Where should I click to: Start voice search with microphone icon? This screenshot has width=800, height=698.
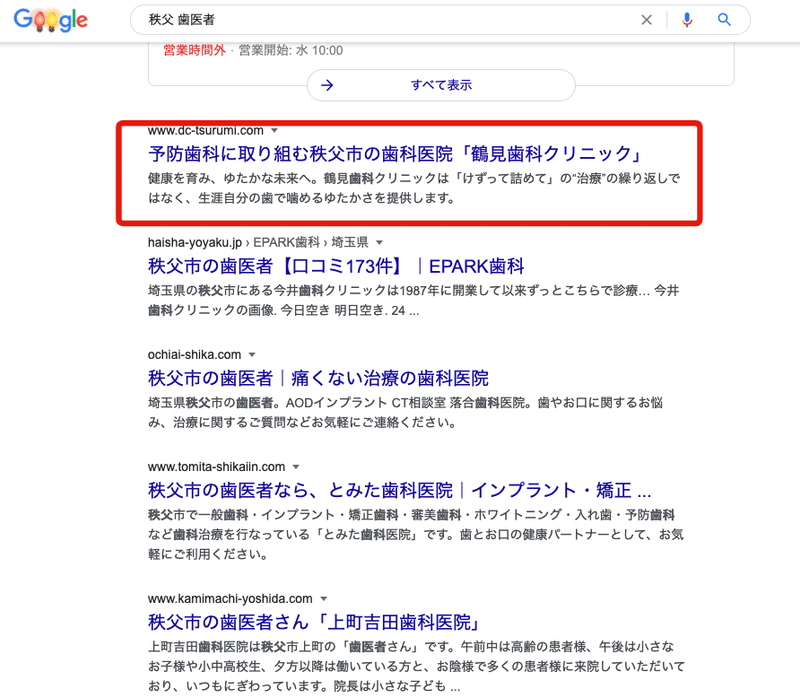687,20
